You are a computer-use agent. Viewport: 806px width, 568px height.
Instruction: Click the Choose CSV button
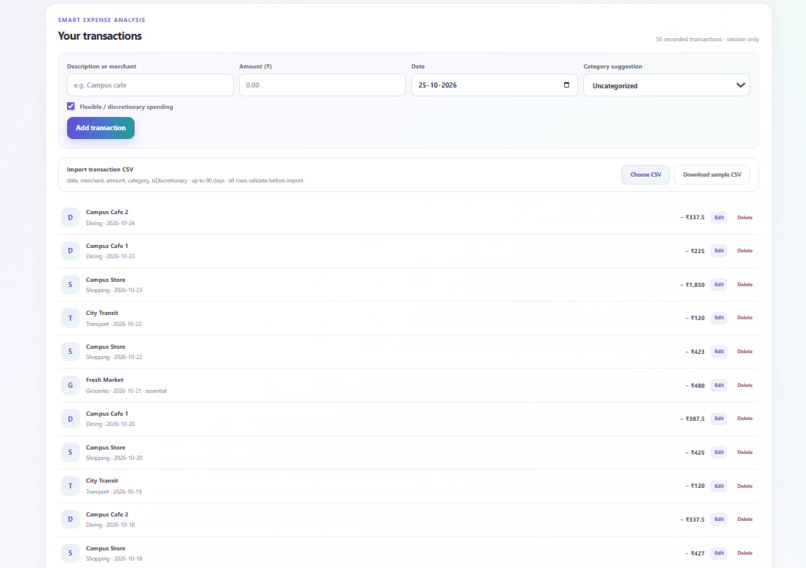(646, 175)
